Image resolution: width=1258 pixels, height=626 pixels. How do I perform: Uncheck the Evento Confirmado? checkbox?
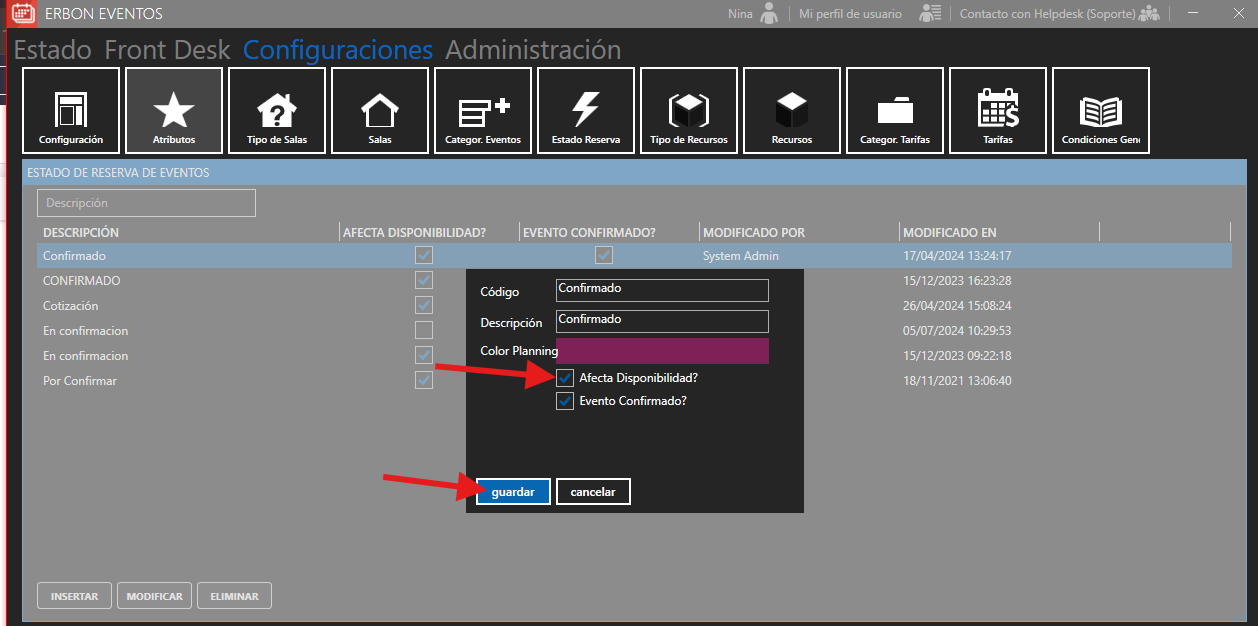coord(566,401)
